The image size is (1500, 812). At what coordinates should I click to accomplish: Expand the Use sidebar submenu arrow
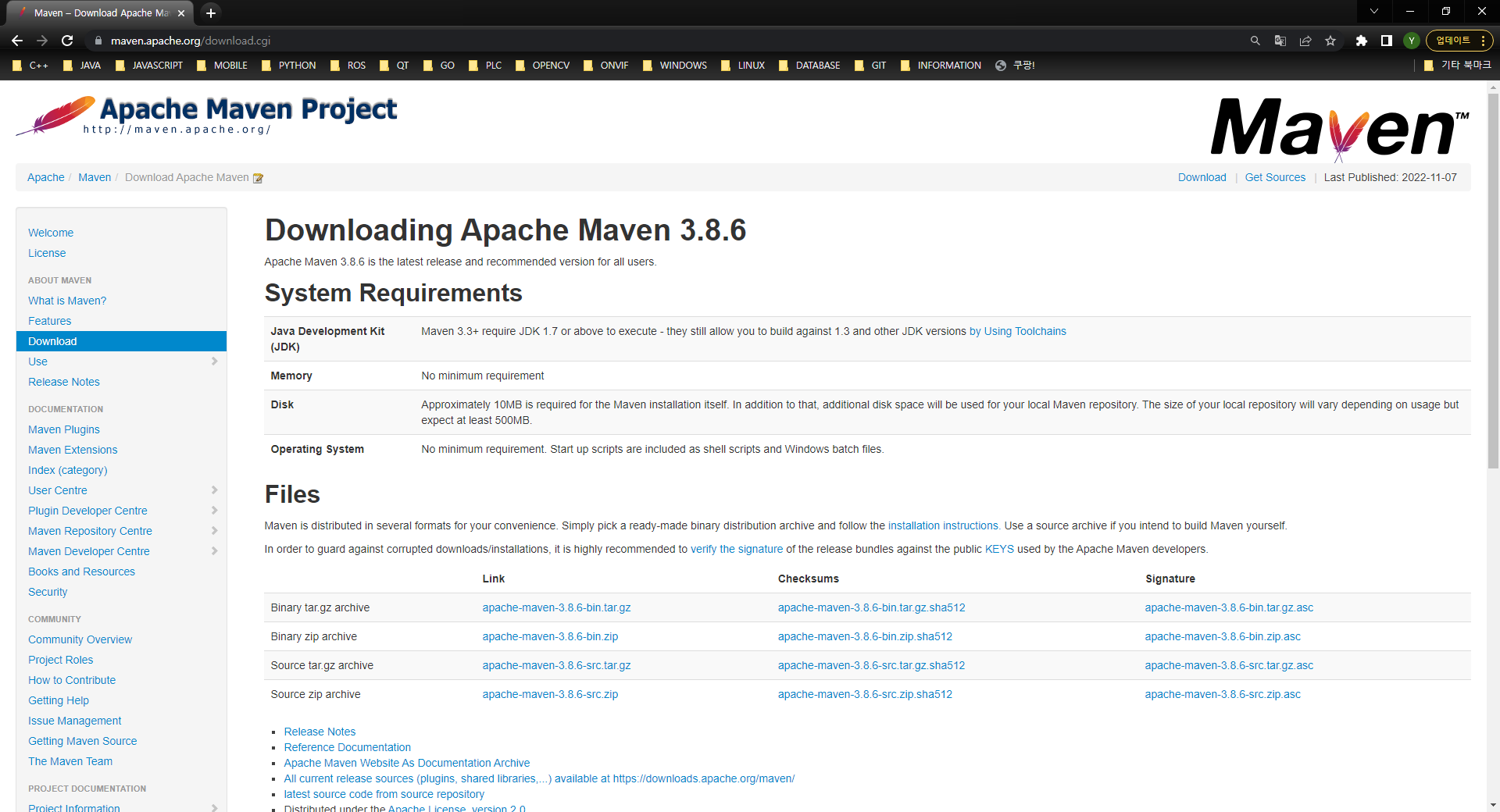pos(214,361)
